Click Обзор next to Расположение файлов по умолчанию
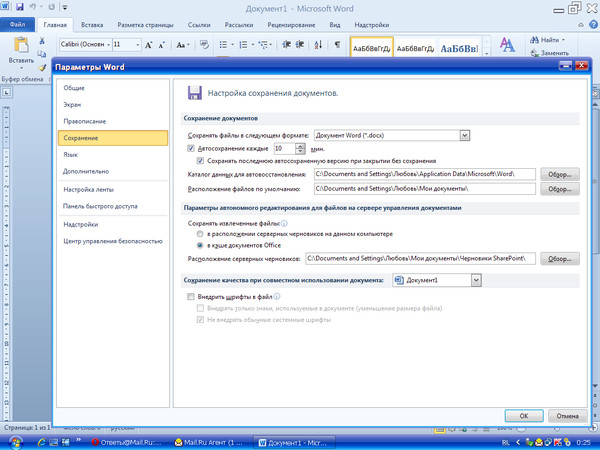Screen dimensions: 600x450 pyautogui.click(x=560, y=189)
